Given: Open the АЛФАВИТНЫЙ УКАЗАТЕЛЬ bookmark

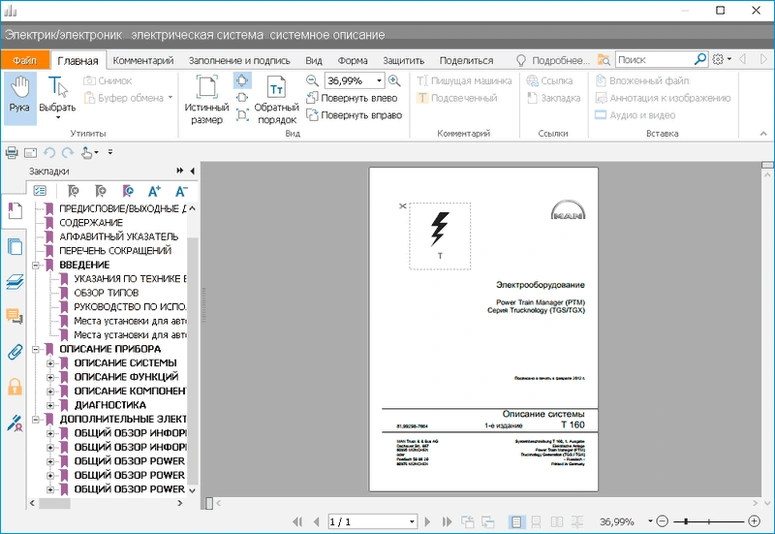Looking at the screenshot, I should pos(119,236).
